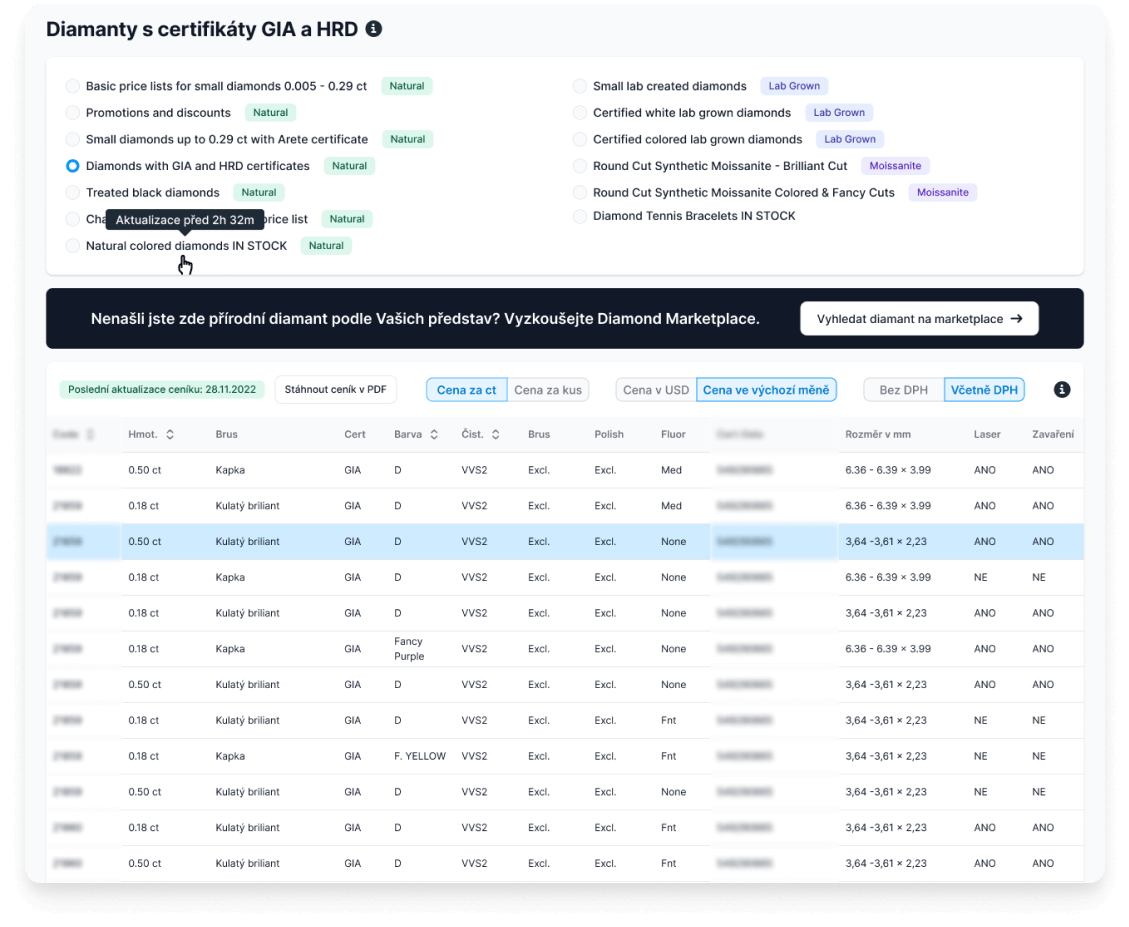Click Vyhledat diamant na marketplace button

[918, 318]
